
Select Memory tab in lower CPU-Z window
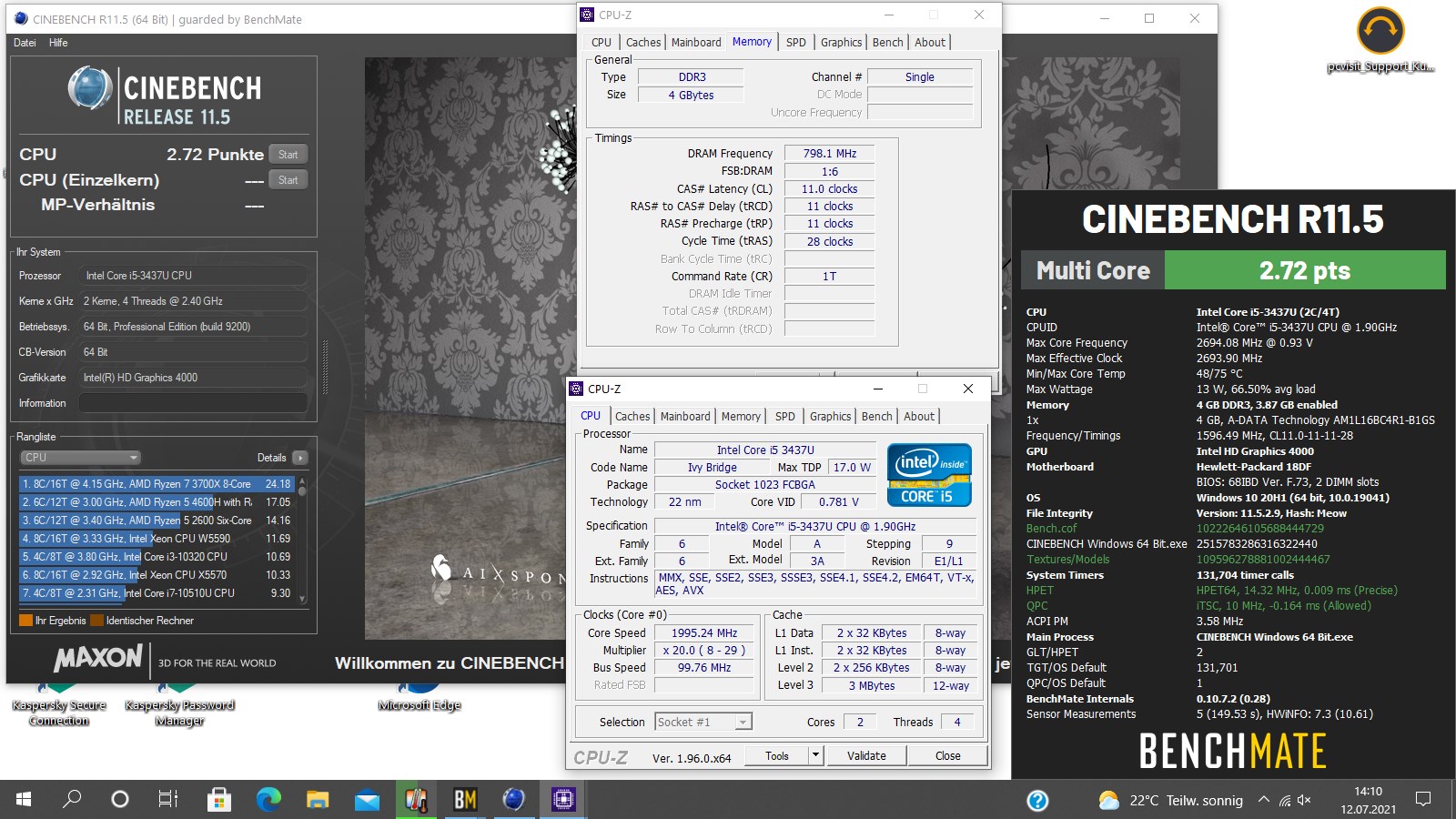click(x=741, y=416)
